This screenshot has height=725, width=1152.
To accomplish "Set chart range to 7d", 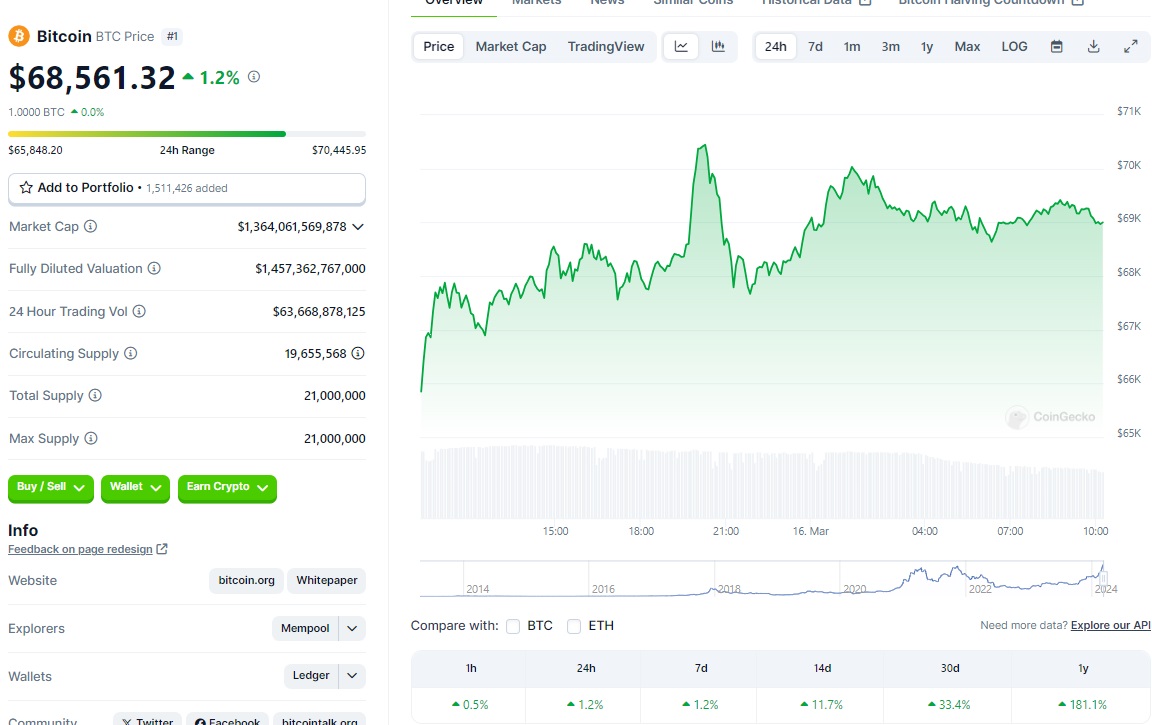I will pyautogui.click(x=815, y=46).
